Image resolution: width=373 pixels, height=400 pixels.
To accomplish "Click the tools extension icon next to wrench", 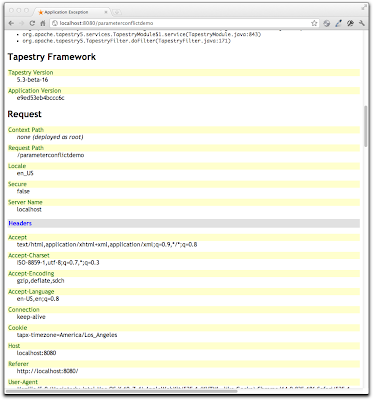I will pos(350,23).
